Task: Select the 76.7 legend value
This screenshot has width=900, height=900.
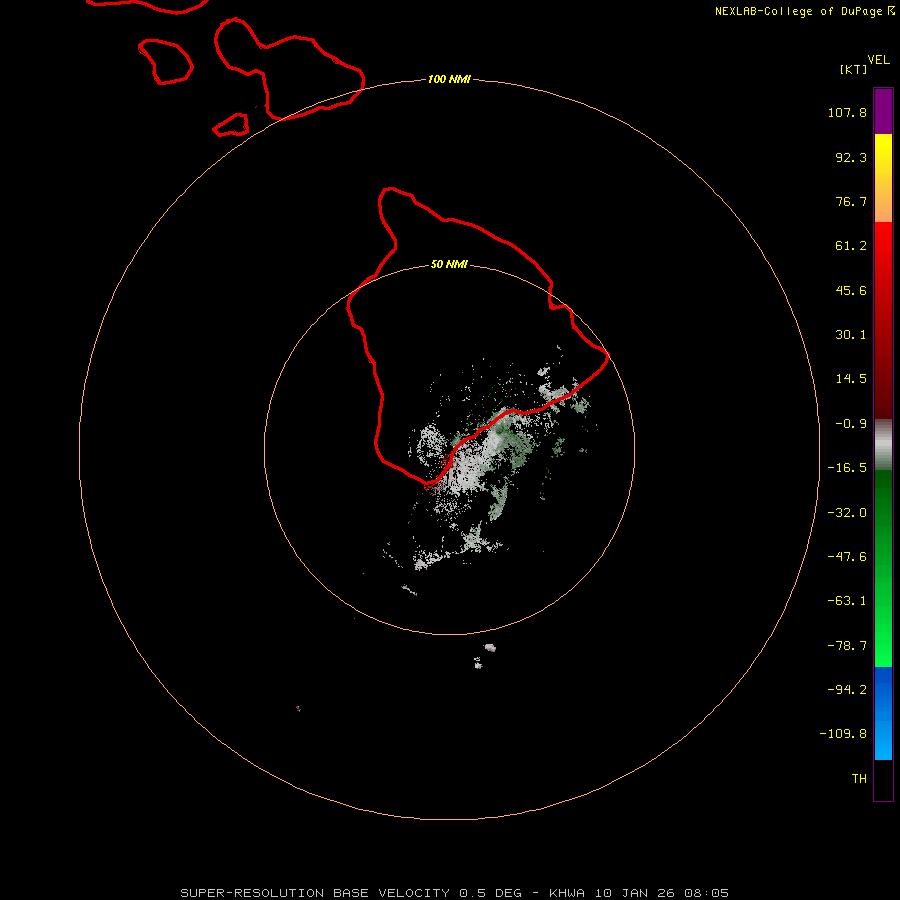Action: pyautogui.click(x=851, y=201)
